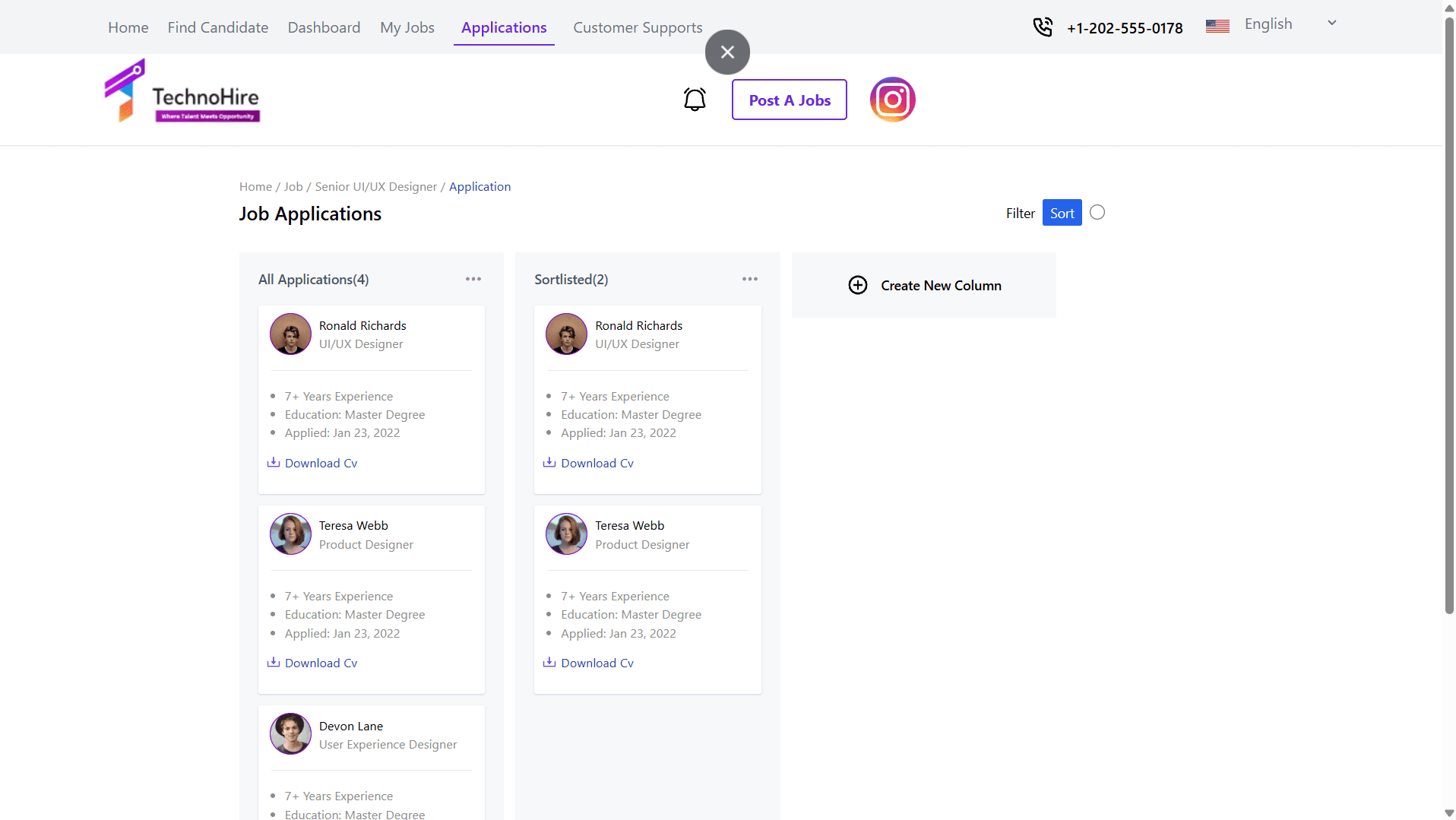Click User Experience Designer title text
This screenshot has width=1456, height=820.
click(388, 745)
